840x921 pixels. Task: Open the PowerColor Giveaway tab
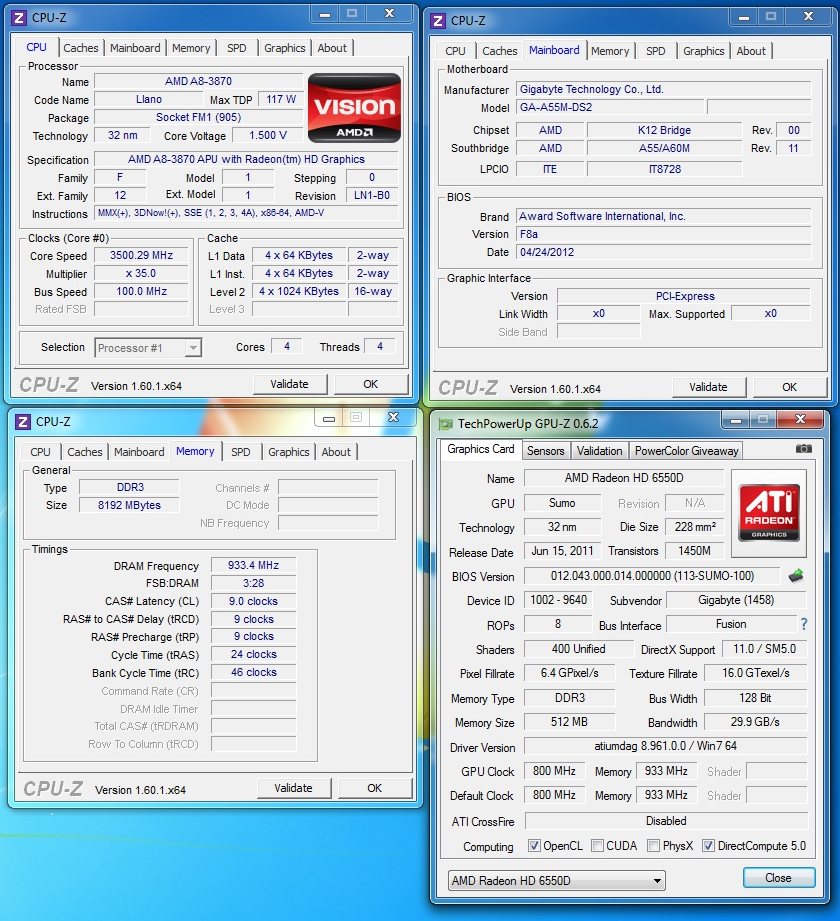click(686, 451)
